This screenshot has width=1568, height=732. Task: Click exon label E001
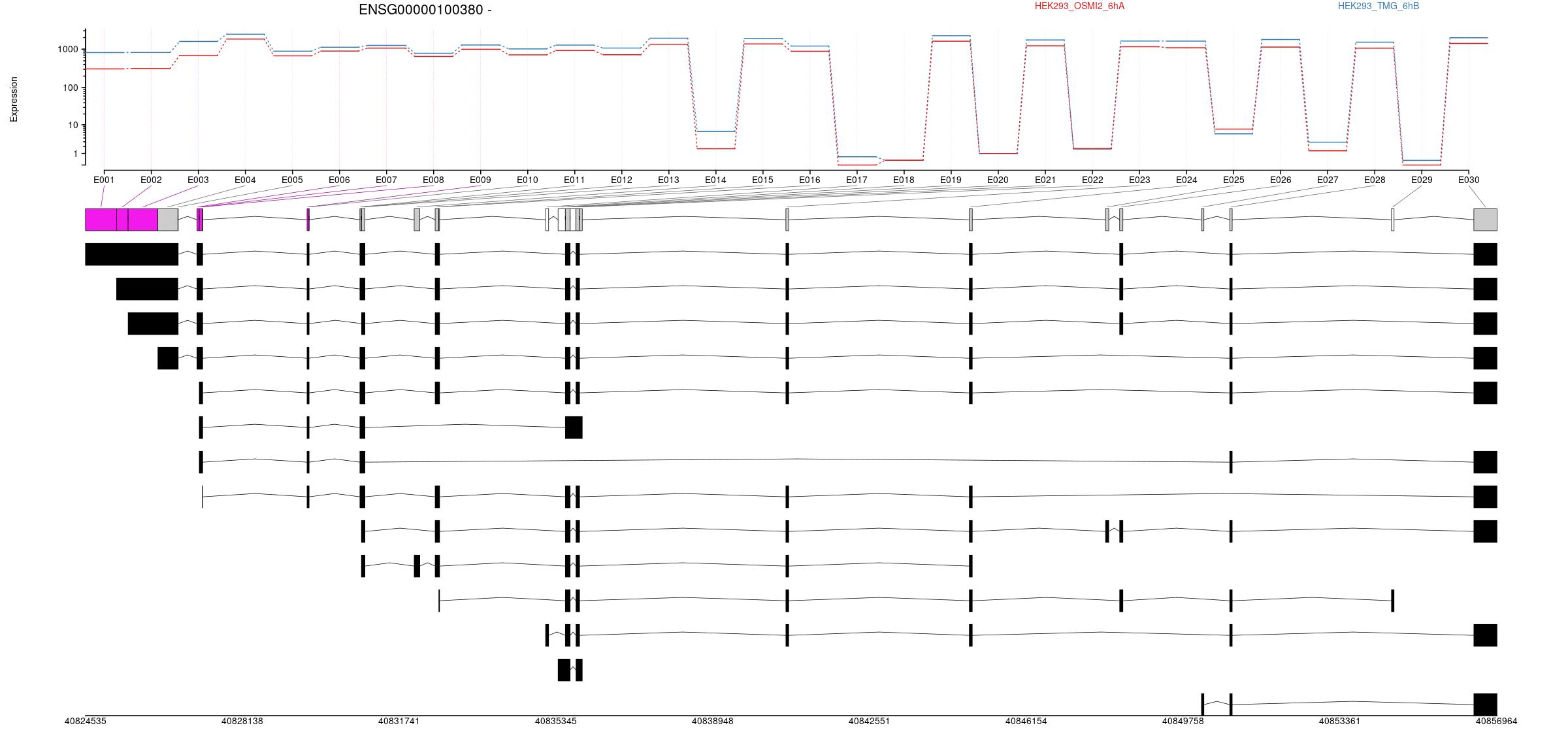click(x=104, y=180)
